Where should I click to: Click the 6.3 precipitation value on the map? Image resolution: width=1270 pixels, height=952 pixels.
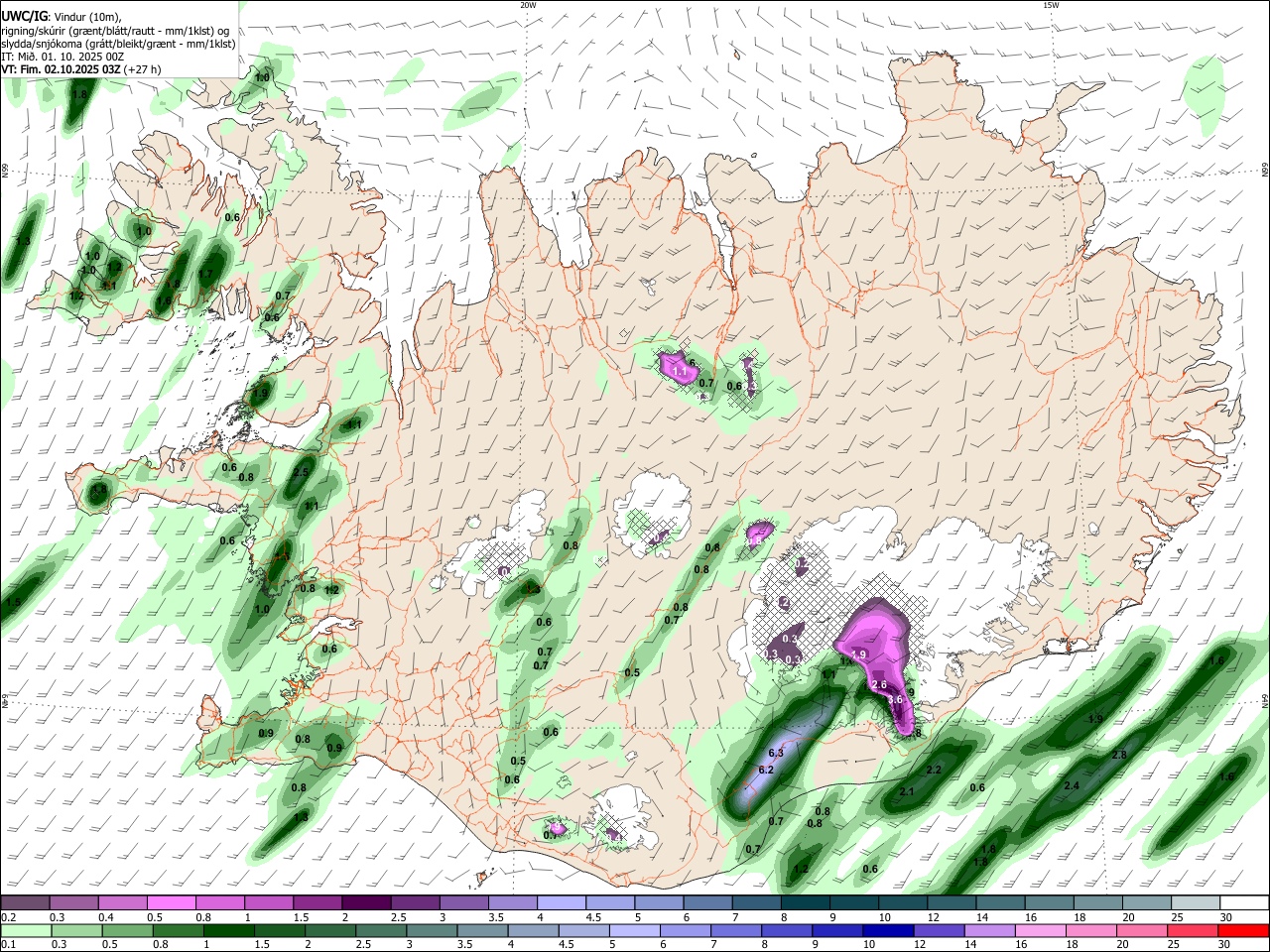776,753
